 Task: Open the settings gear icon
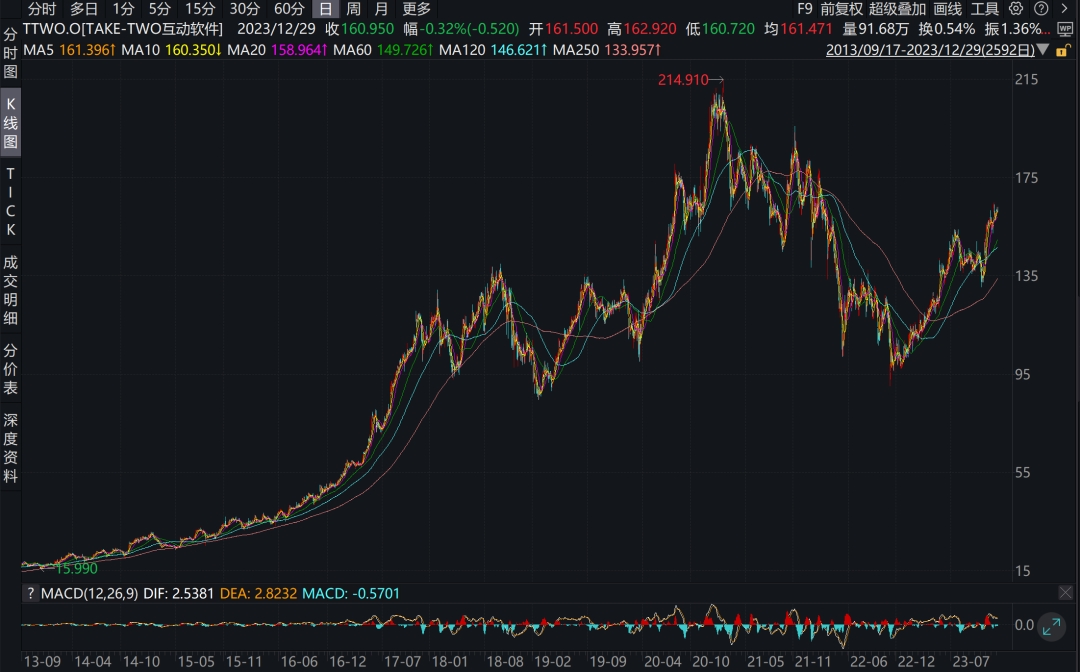tap(1015, 9)
